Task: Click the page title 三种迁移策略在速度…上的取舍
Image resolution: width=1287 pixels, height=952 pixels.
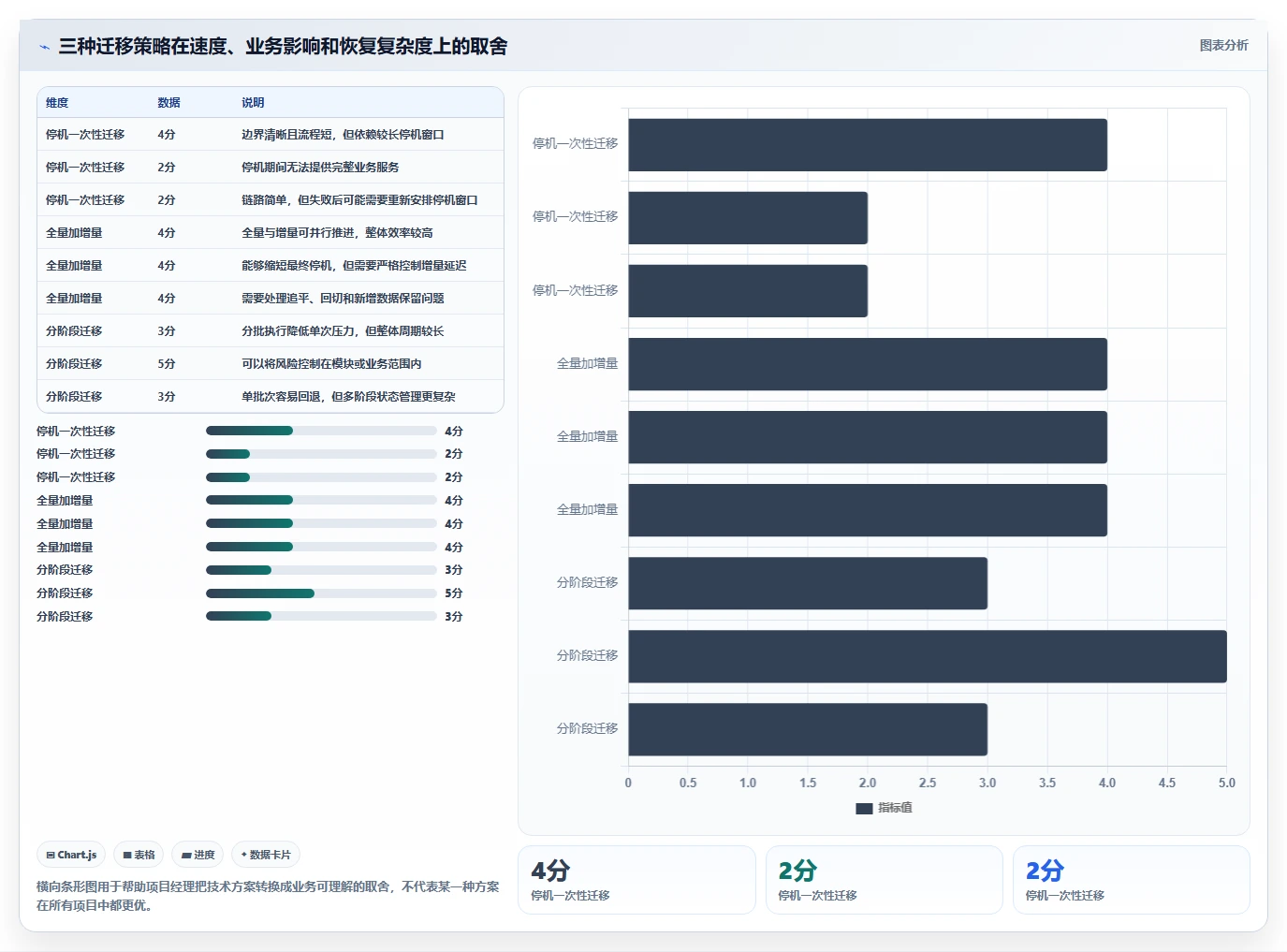Action: pos(283,47)
